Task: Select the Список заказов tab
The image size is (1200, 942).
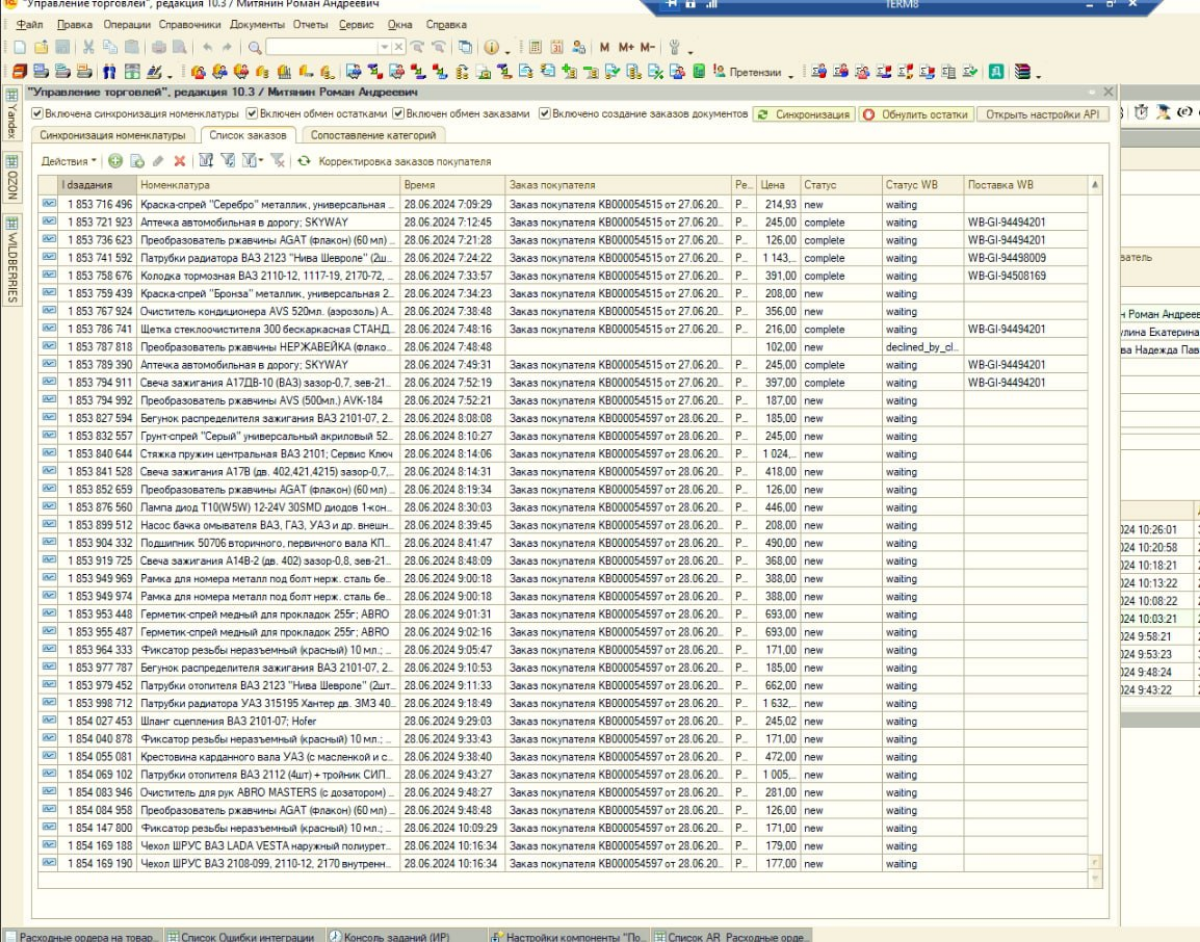Action: click(247, 135)
